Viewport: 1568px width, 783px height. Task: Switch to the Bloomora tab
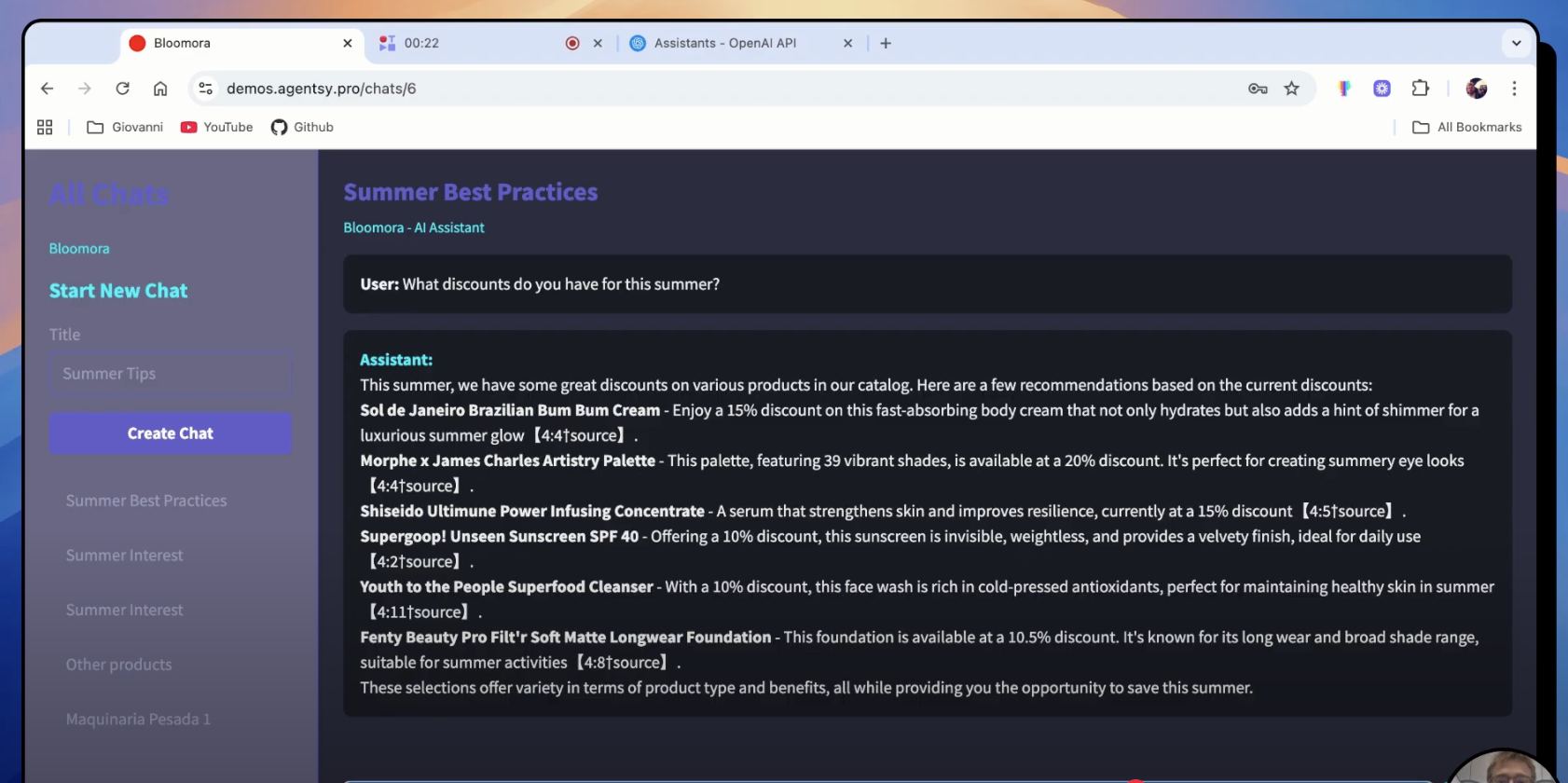tap(242, 43)
